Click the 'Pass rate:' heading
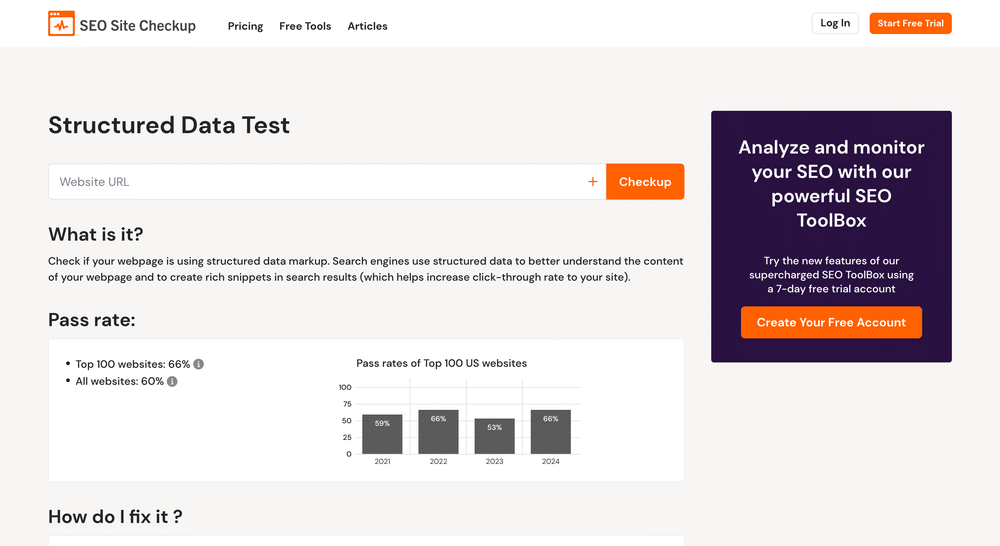This screenshot has height=546, width=1000. click(x=92, y=320)
